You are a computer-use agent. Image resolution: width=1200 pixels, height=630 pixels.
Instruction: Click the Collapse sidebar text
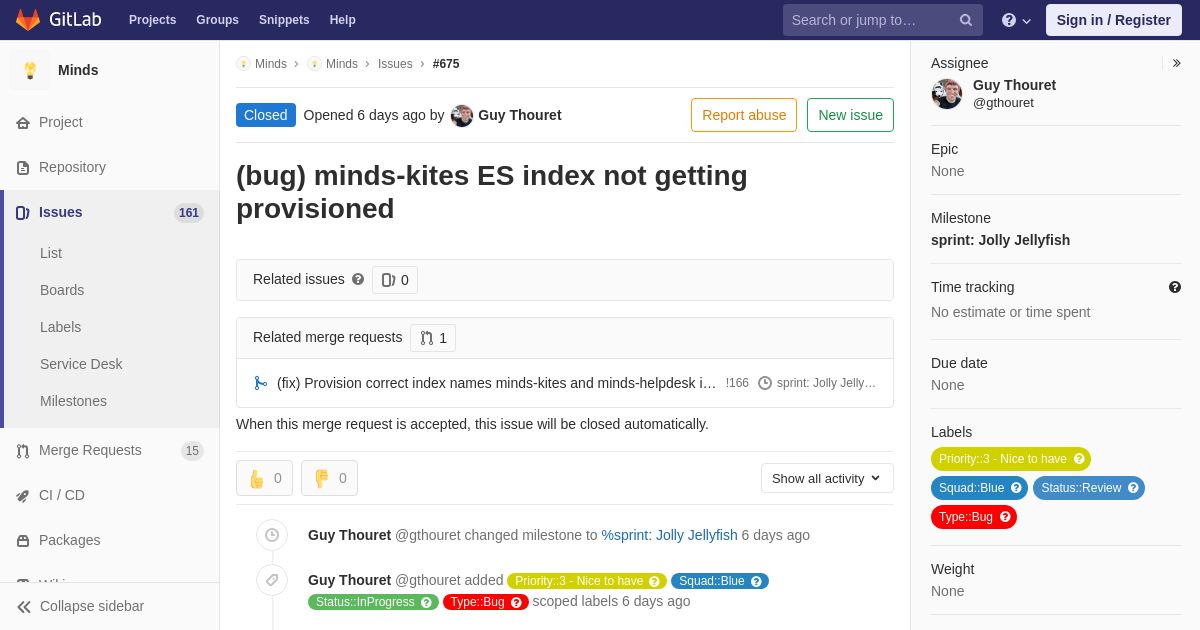(92, 606)
